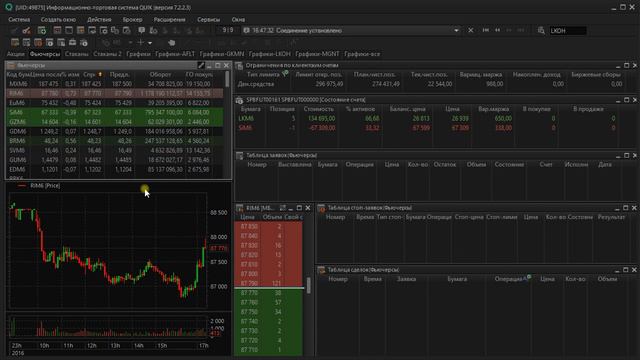Click Операция column header in Таблица заявок
This screenshot has width=640, height=360.
coord(360,164)
